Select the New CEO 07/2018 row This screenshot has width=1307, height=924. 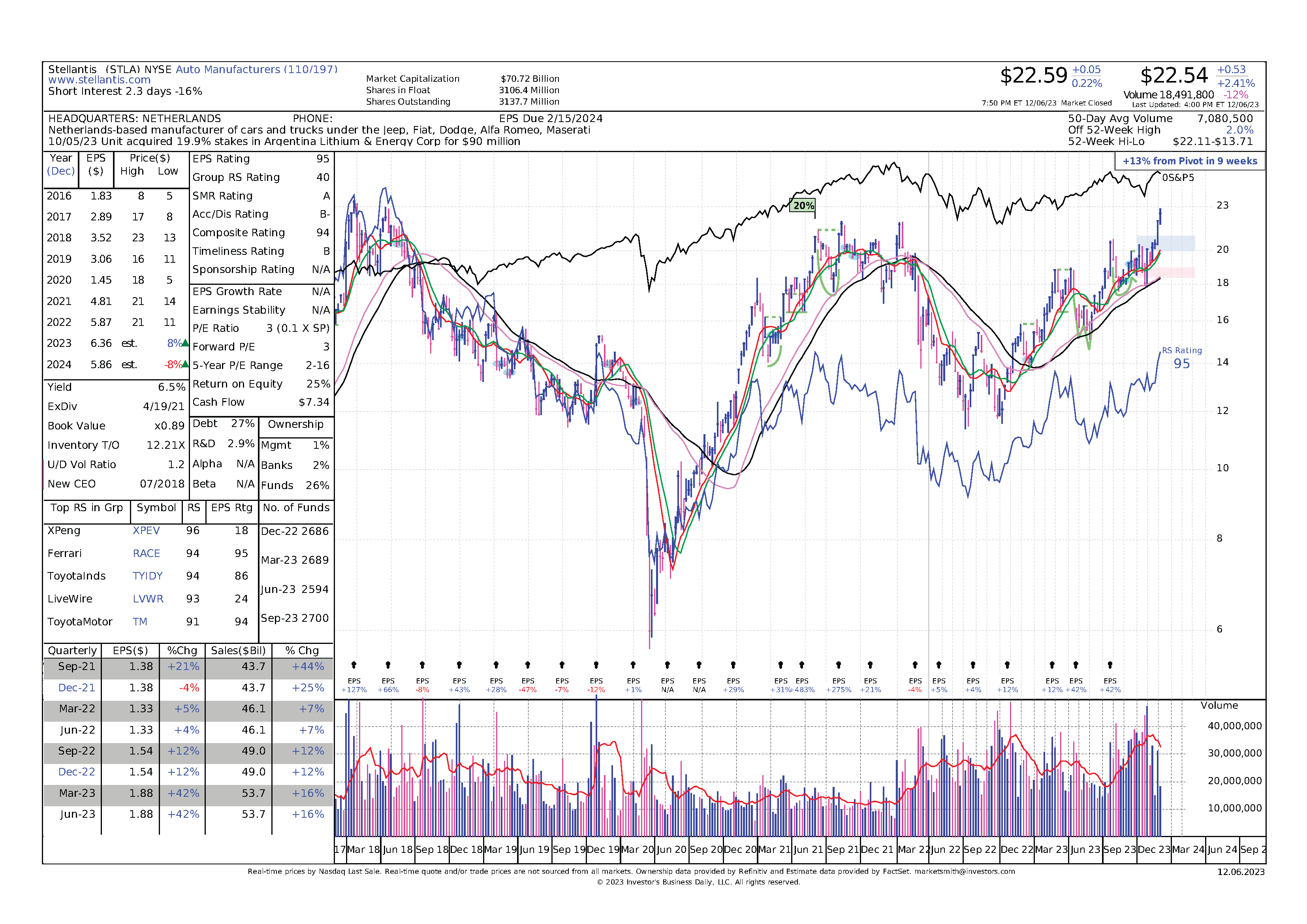(x=116, y=484)
